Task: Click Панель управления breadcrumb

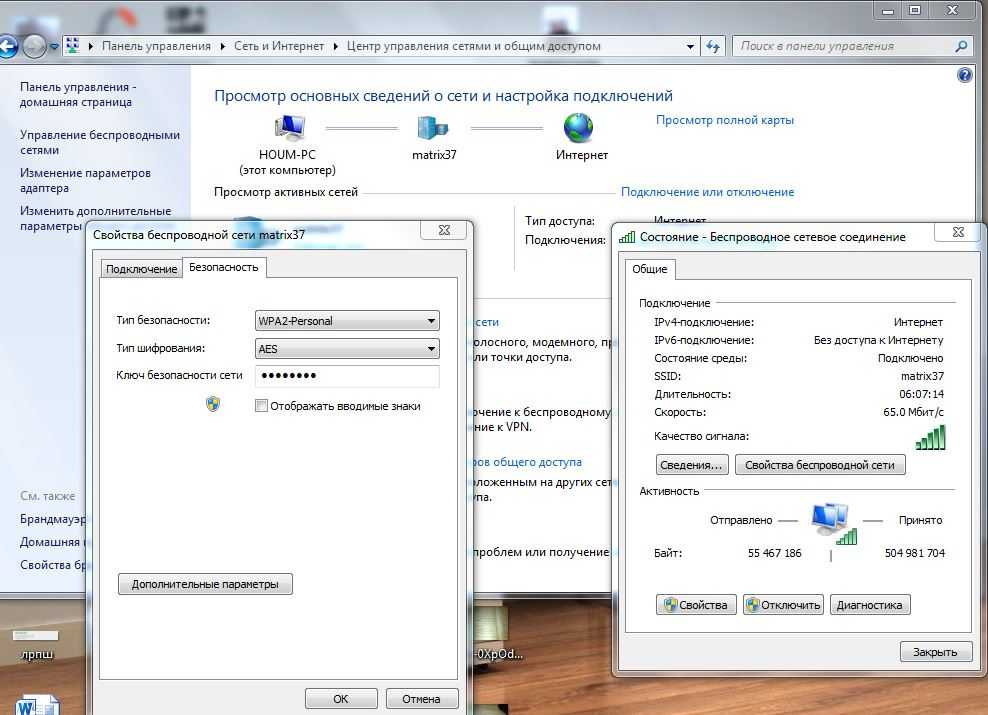Action: 156,46
